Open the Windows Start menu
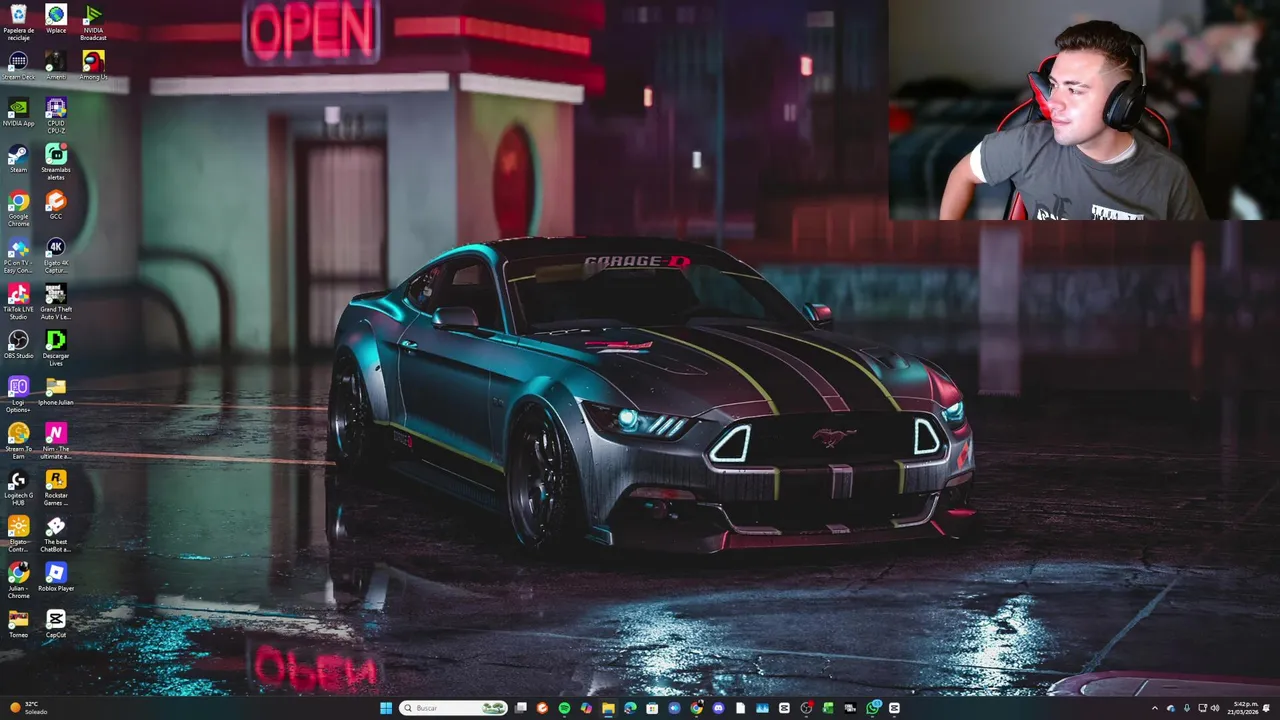This screenshot has height=720, width=1280. pyautogui.click(x=386, y=708)
